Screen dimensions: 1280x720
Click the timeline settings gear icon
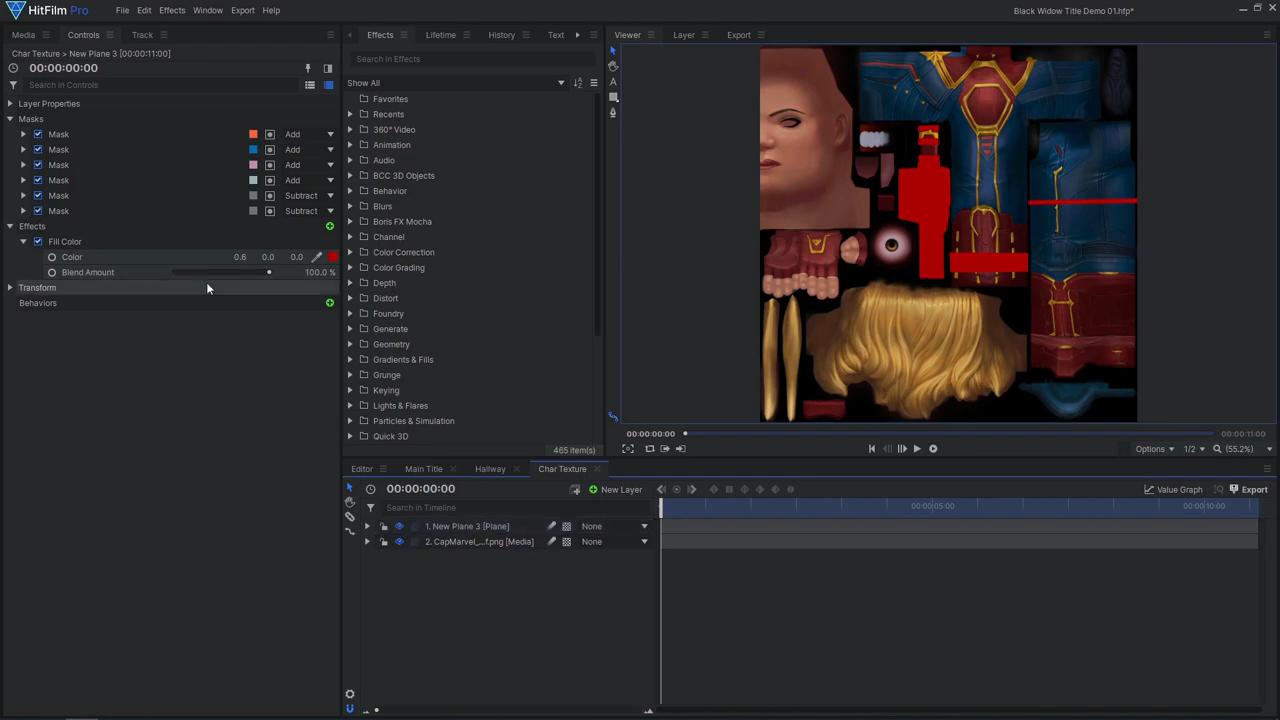tap(349, 694)
